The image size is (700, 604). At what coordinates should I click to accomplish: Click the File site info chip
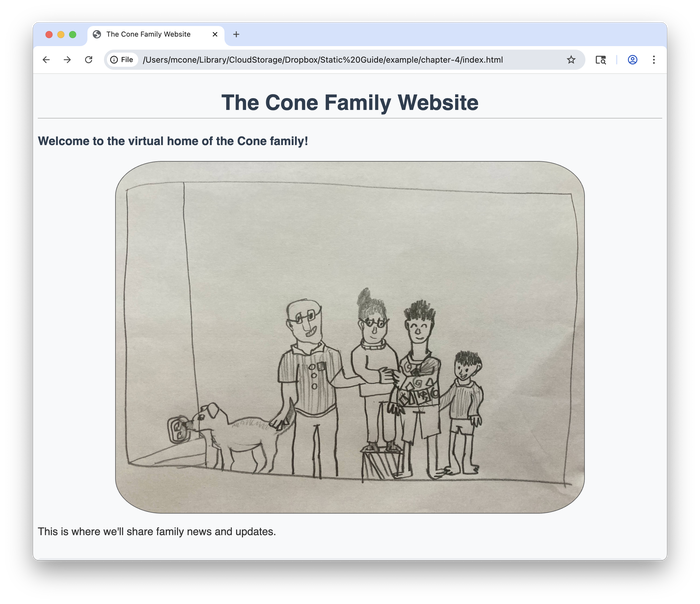[x=122, y=60]
